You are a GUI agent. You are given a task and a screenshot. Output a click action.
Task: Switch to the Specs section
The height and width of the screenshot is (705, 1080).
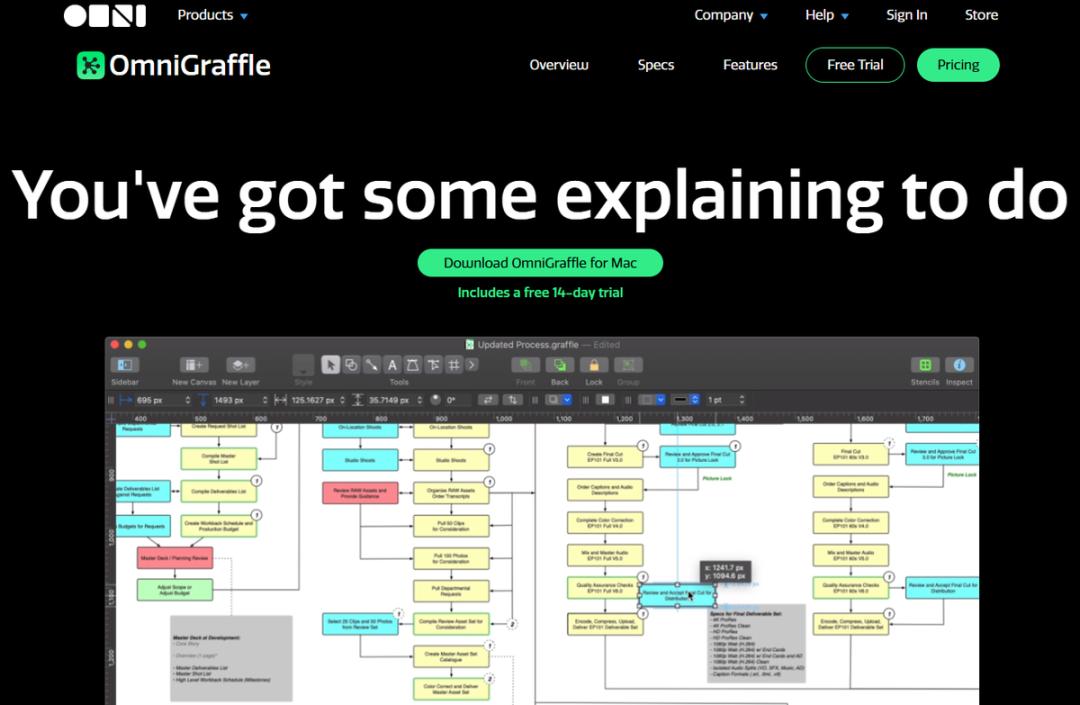point(656,65)
